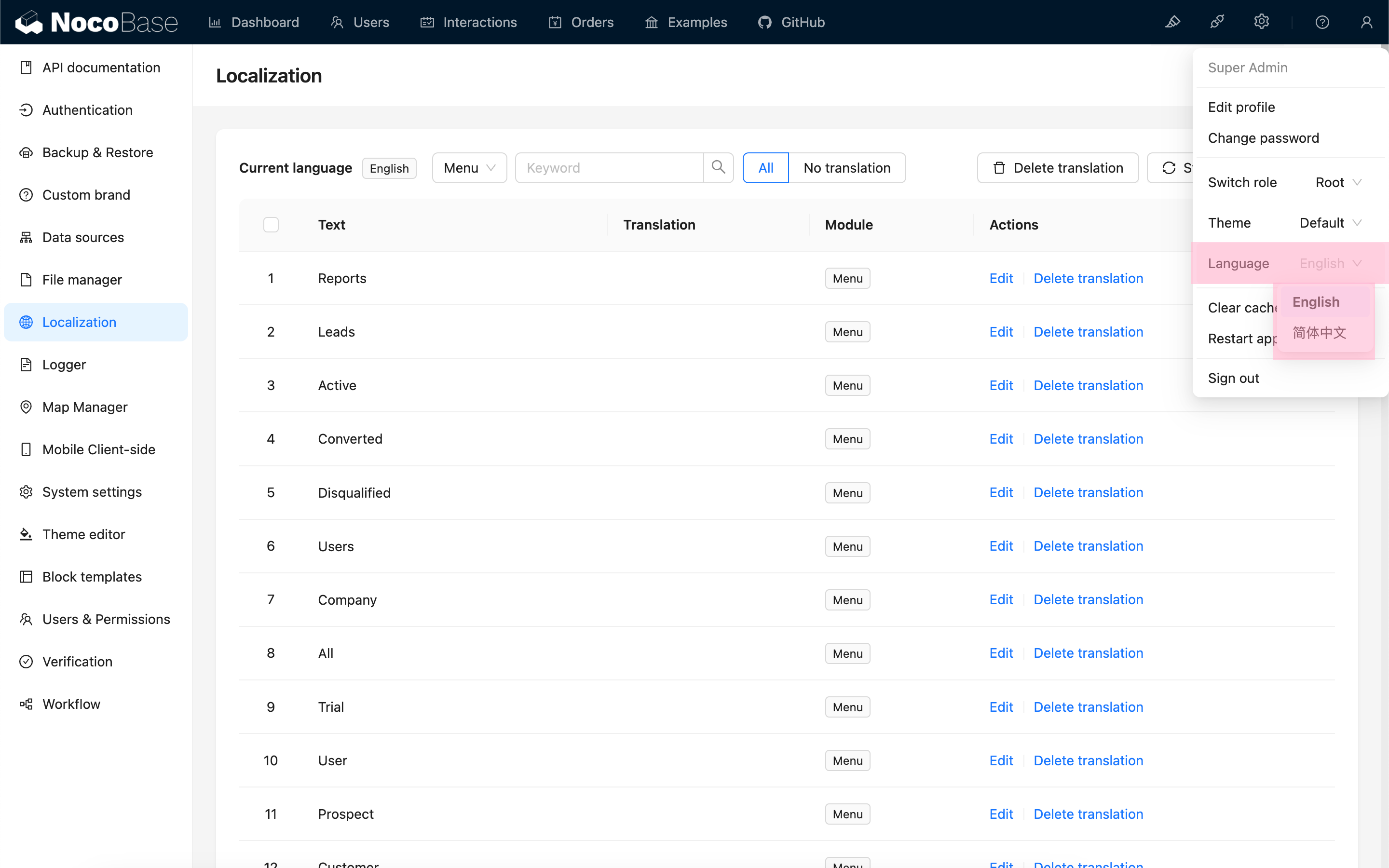This screenshot has width=1389, height=868.
Task: Expand the Menu module dropdown
Action: (x=469, y=168)
